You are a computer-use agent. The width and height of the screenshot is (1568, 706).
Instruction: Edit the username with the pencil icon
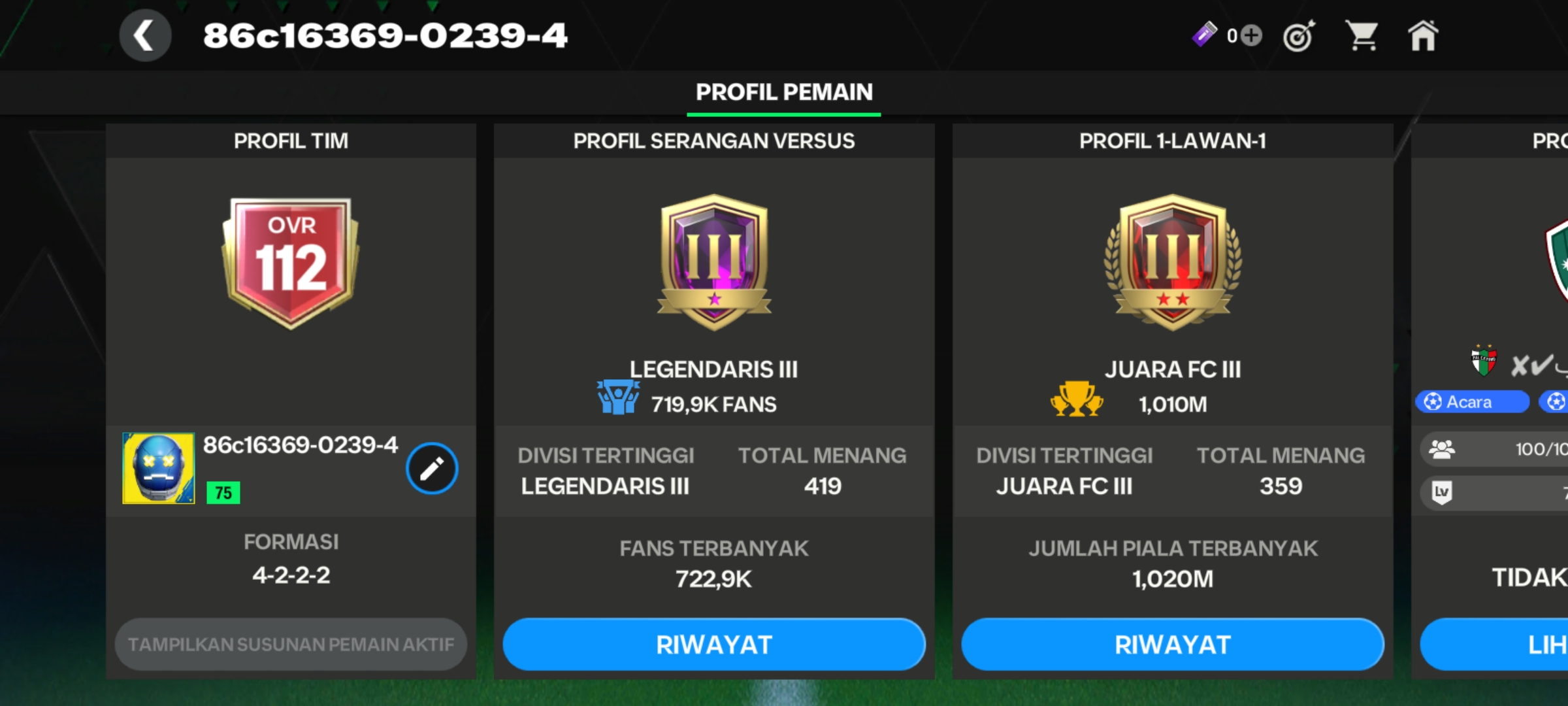tap(432, 468)
